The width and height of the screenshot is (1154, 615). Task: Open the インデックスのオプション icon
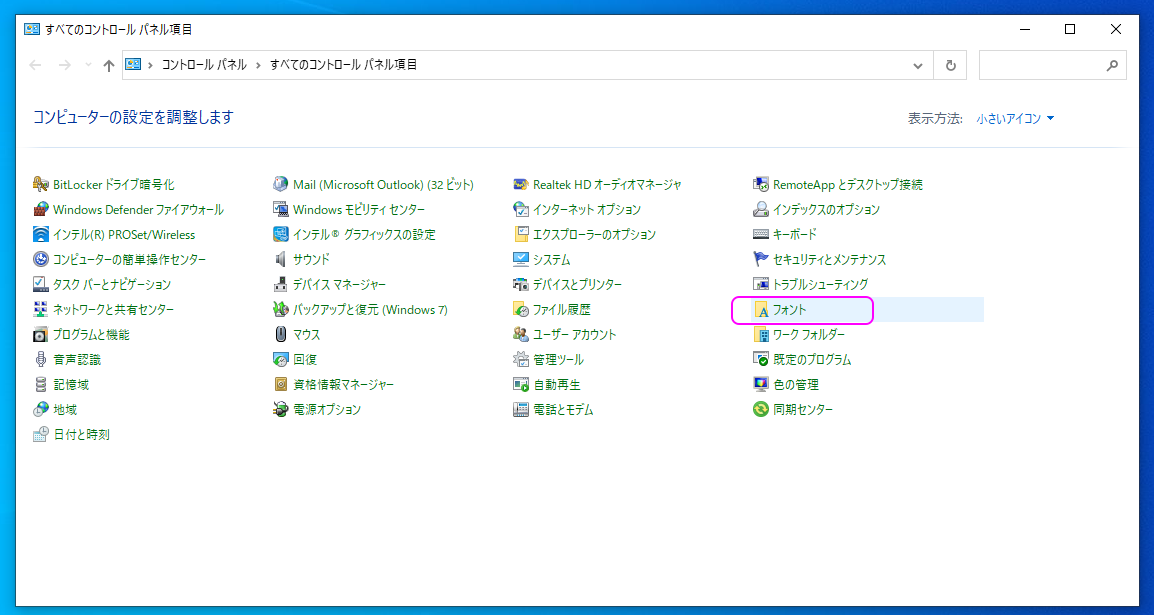point(761,209)
